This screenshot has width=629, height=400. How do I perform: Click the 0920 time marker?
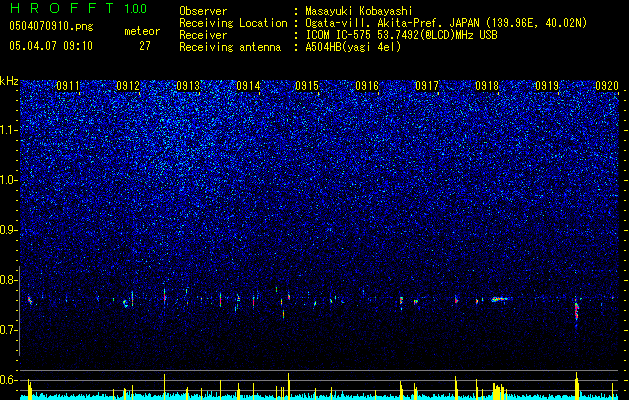click(x=607, y=86)
